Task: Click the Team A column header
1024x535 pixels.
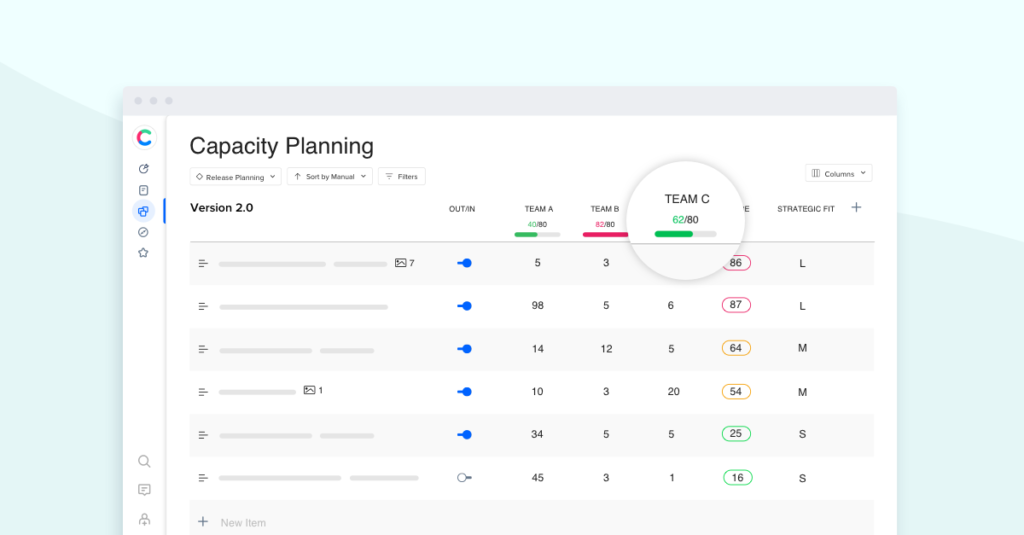Action: point(538,209)
